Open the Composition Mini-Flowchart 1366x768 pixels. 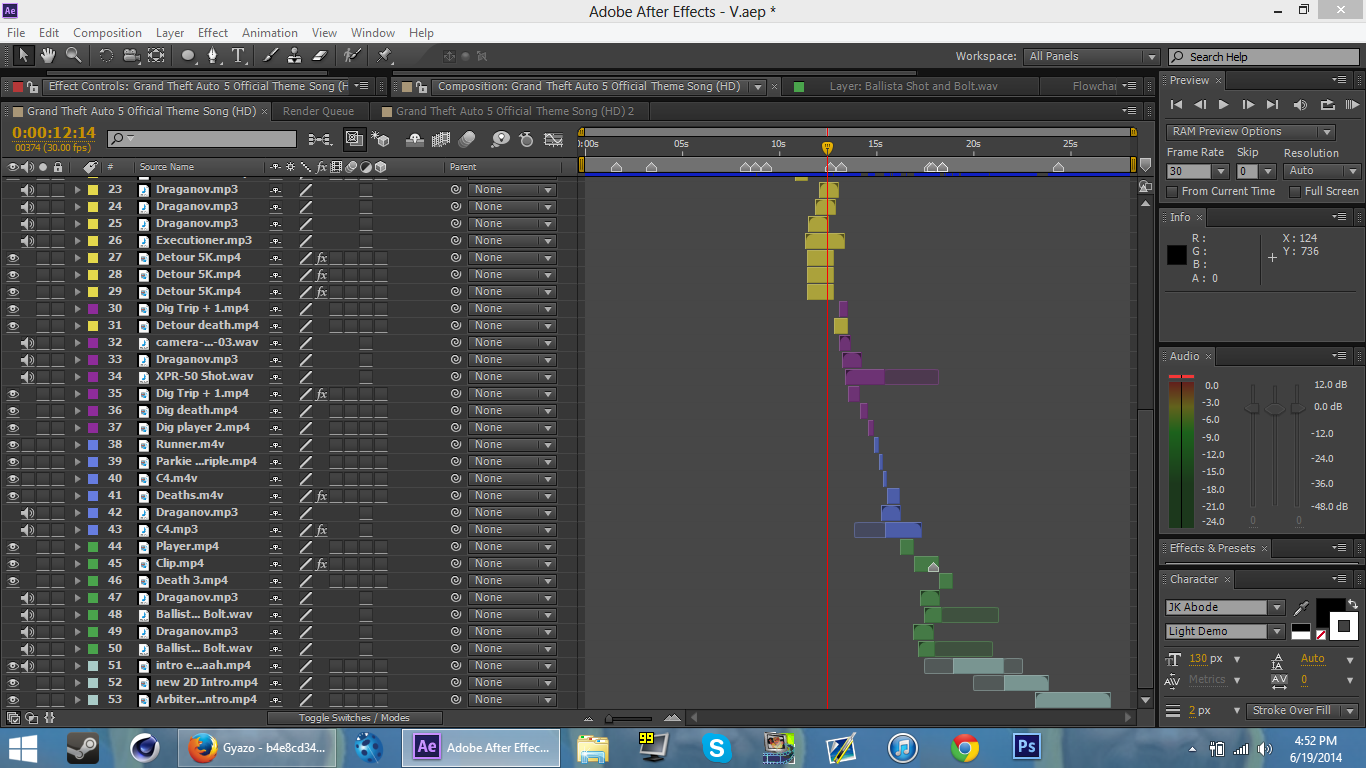tap(319, 139)
